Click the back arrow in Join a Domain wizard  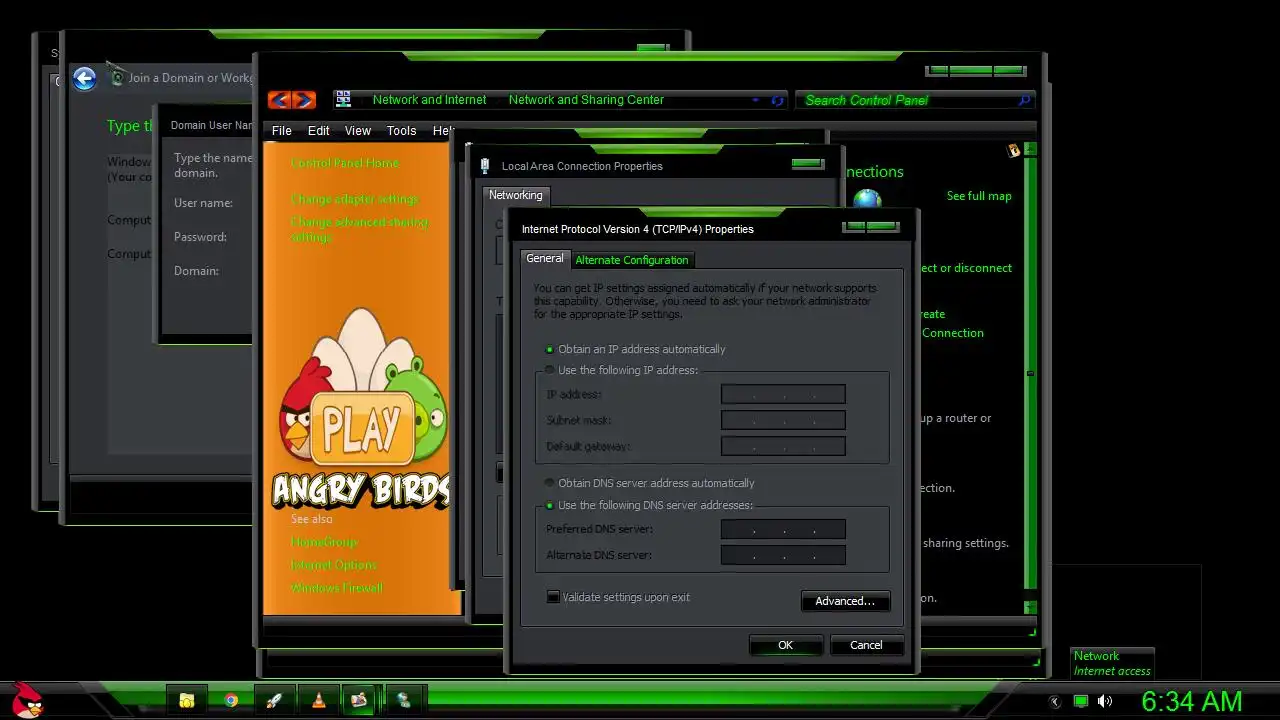(x=85, y=78)
